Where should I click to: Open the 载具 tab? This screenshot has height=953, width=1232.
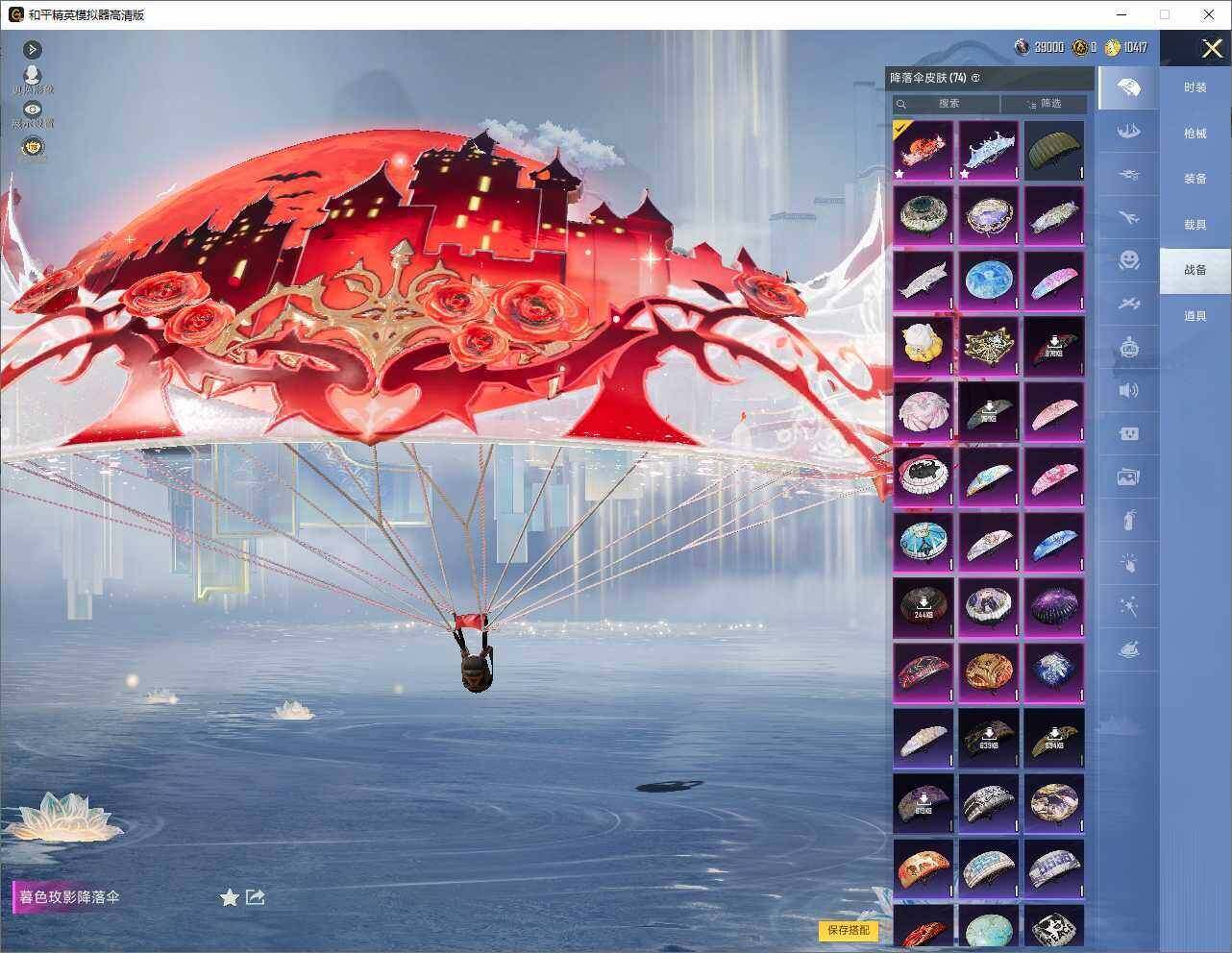(x=1195, y=225)
